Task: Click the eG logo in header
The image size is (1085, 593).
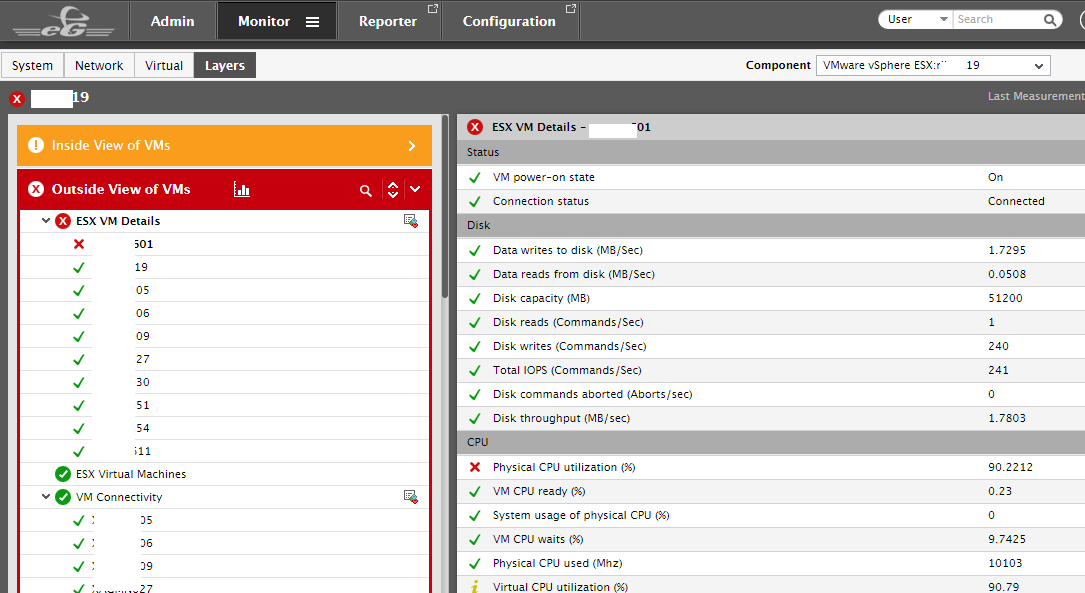Action: coord(64,21)
